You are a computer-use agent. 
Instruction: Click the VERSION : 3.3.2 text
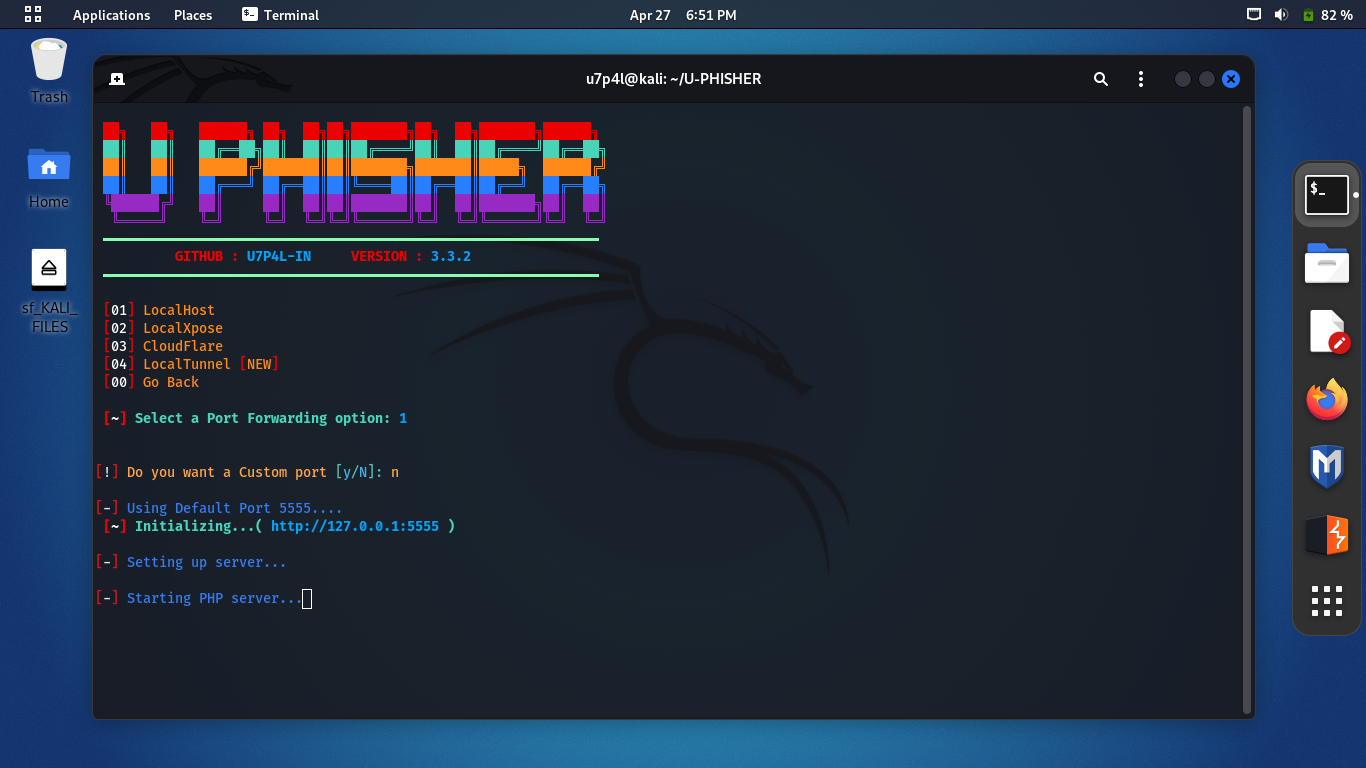pyautogui.click(x=411, y=257)
